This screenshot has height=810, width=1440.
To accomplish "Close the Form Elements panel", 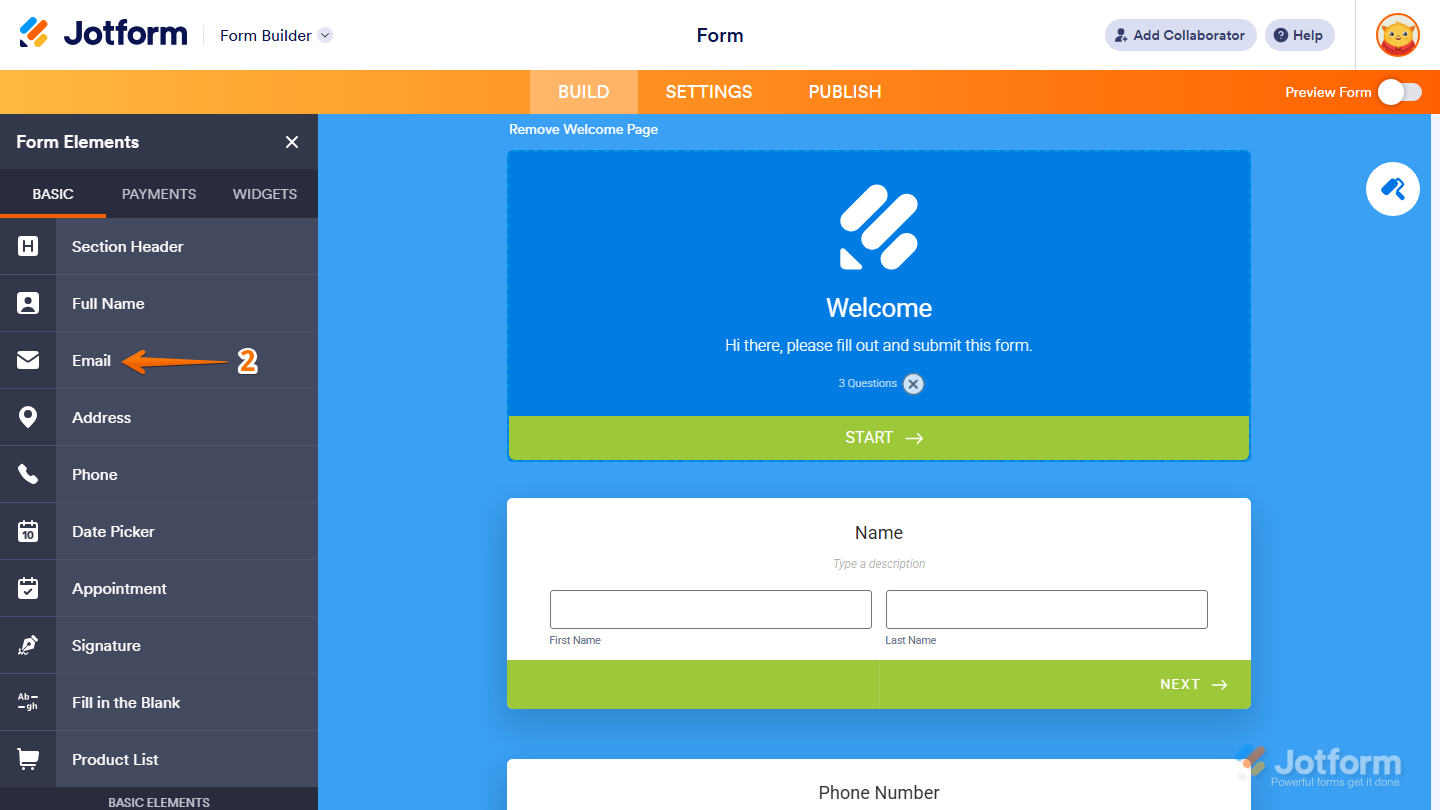I will [291, 142].
